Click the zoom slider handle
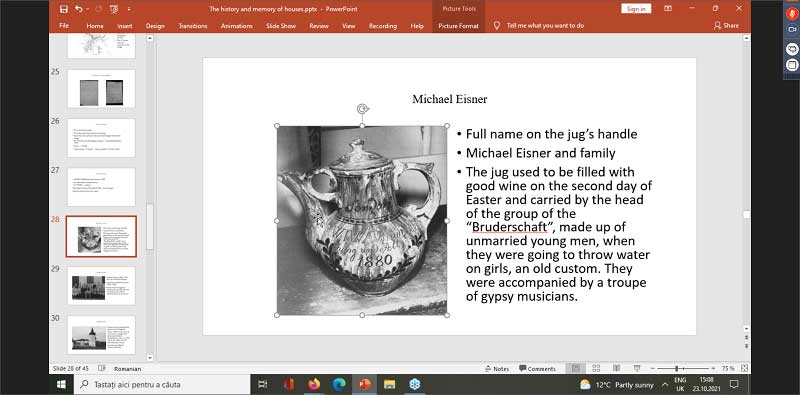800x395 pixels. pyautogui.click(x=677, y=368)
